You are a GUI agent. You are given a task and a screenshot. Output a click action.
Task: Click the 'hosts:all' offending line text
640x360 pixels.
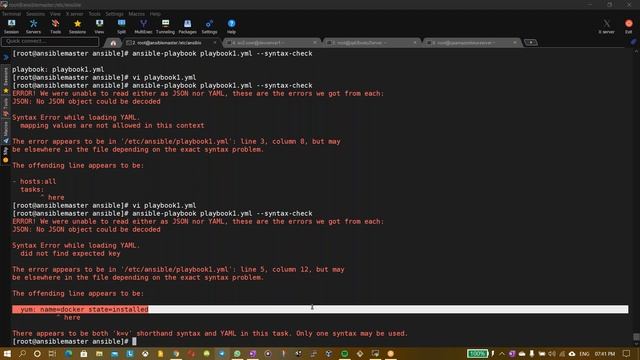[x=38, y=181]
